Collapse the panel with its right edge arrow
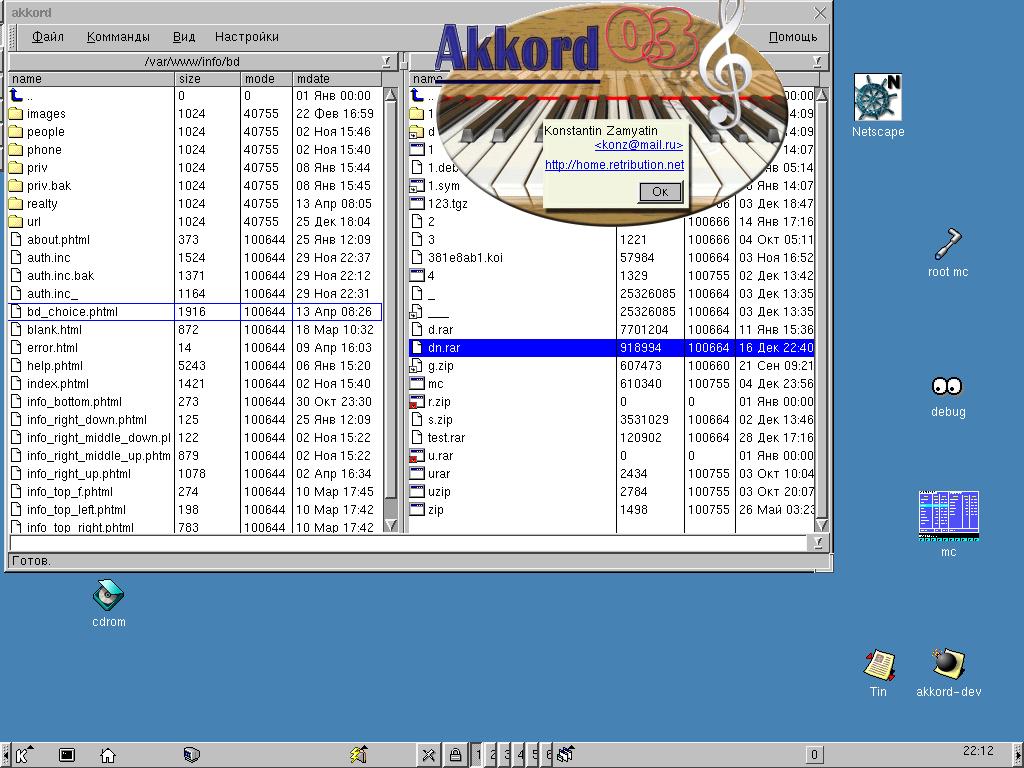Viewport: 1024px width, 768px height. (x=1019, y=755)
